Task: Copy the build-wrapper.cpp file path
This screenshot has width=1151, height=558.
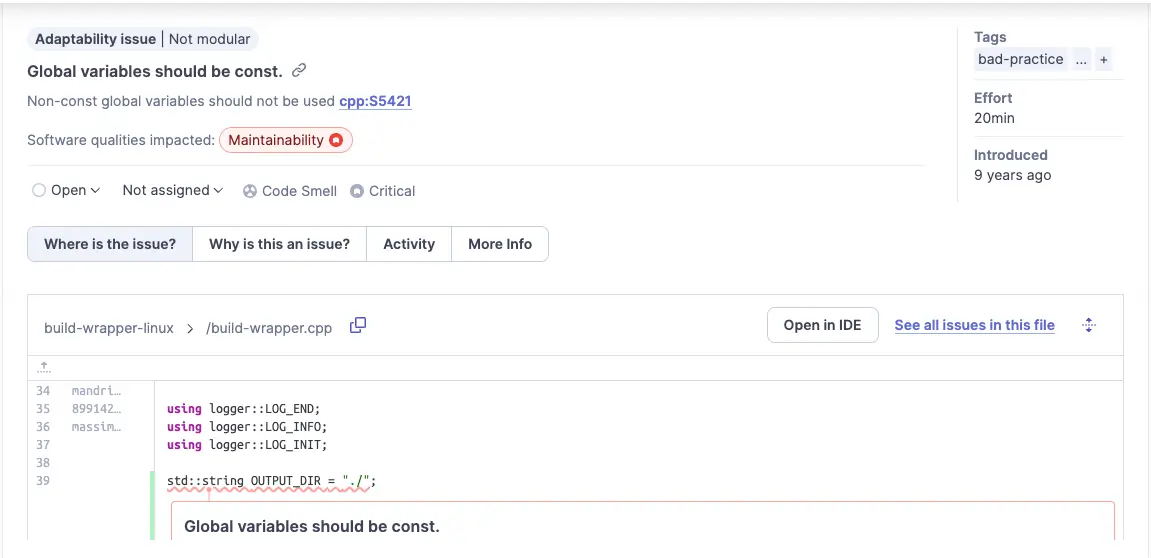Action: (x=358, y=325)
